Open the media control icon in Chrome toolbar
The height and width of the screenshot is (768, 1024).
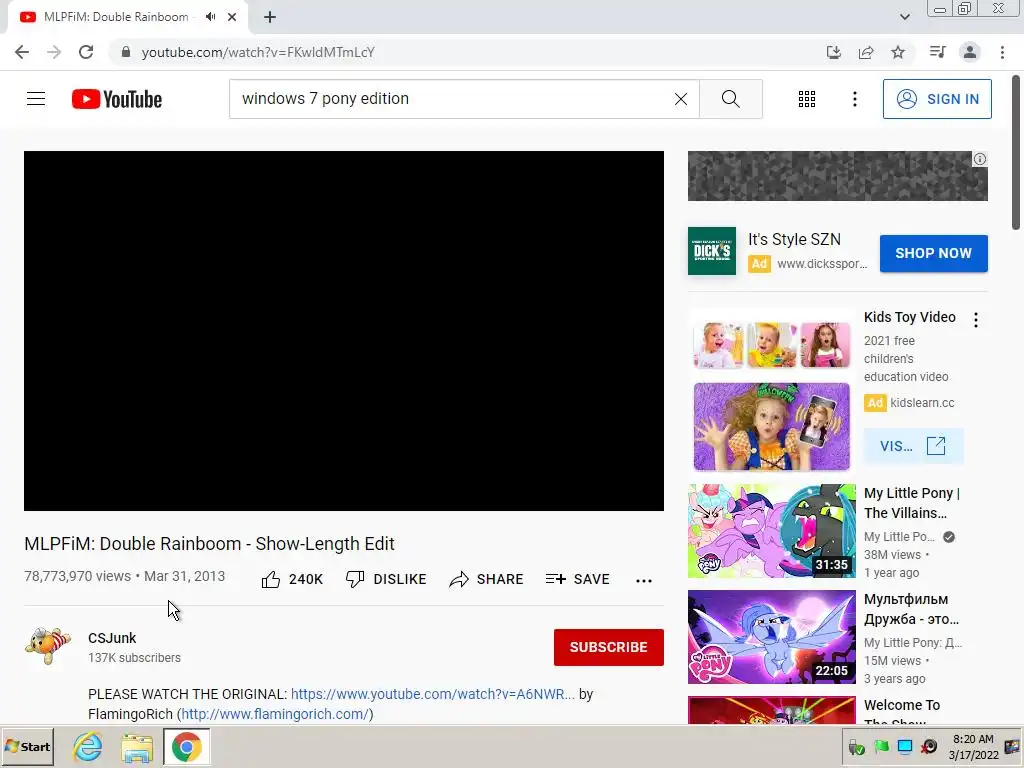click(x=937, y=52)
